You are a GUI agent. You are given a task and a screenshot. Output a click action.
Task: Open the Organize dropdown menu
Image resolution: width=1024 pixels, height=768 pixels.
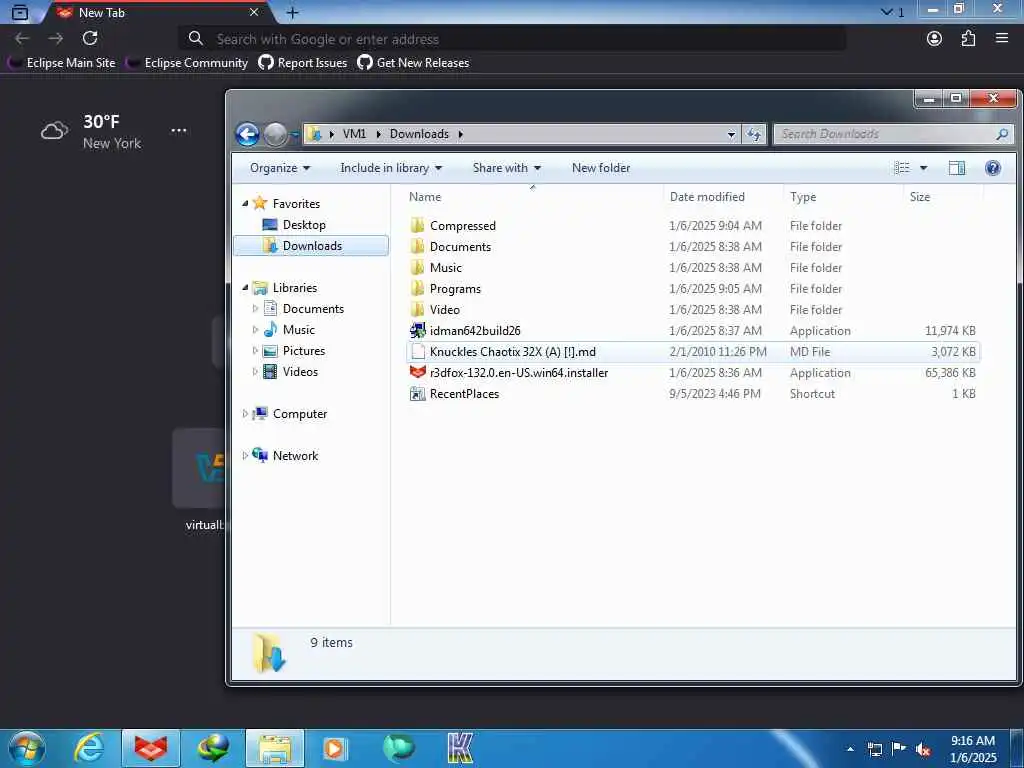[x=280, y=168]
